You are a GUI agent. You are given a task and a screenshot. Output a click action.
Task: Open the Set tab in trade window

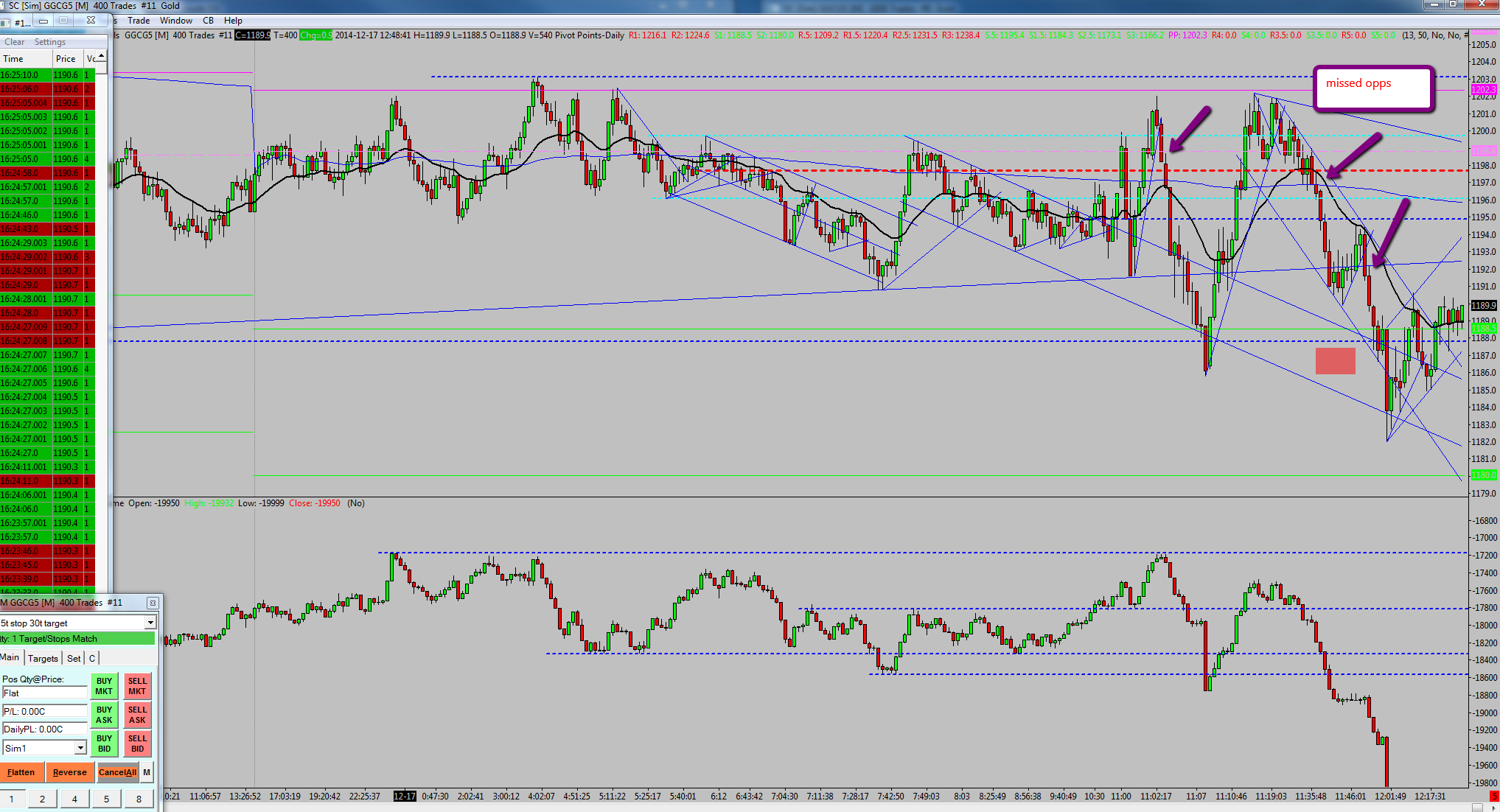pyautogui.click(x=74, y=658)
